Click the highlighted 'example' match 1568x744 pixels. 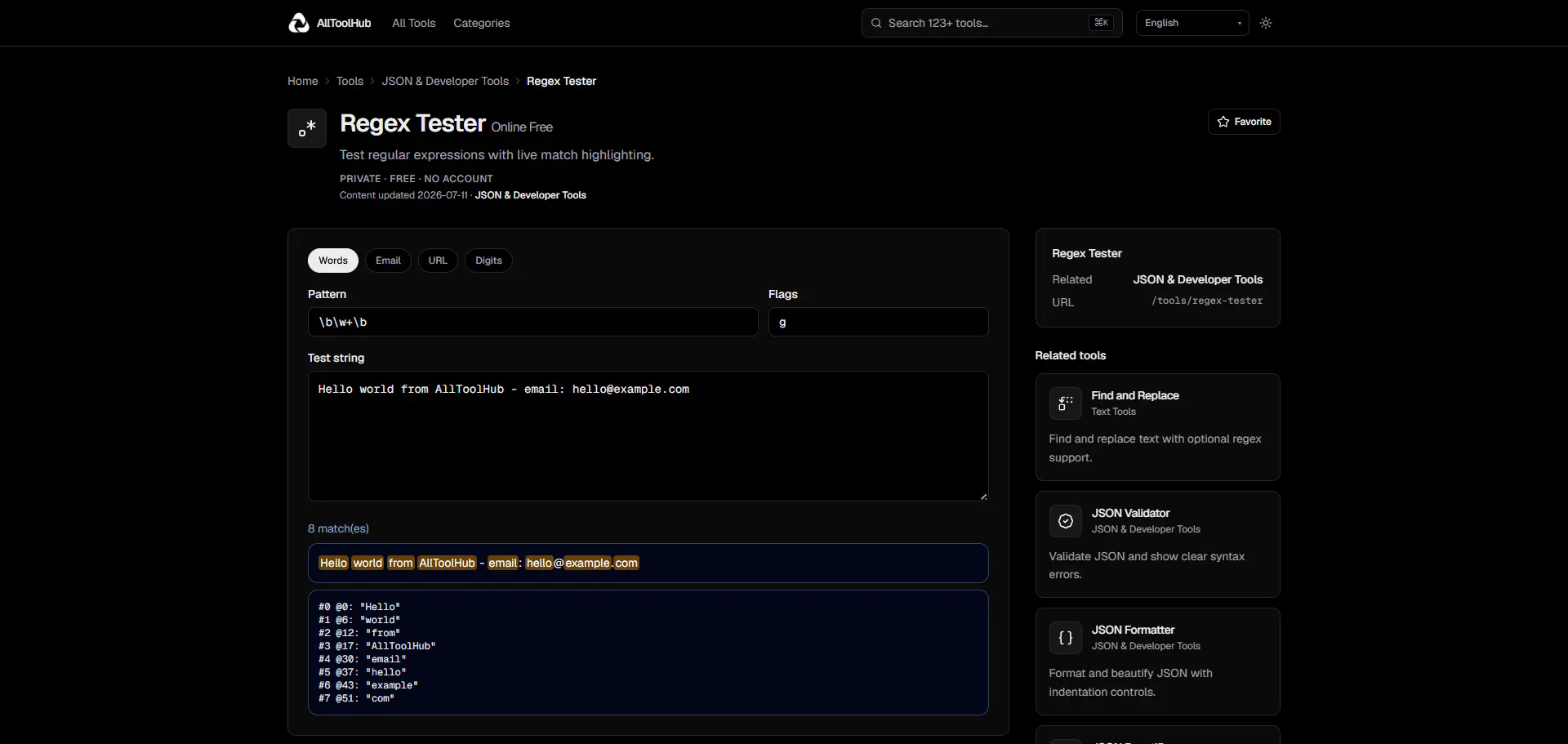coord(588,563)
